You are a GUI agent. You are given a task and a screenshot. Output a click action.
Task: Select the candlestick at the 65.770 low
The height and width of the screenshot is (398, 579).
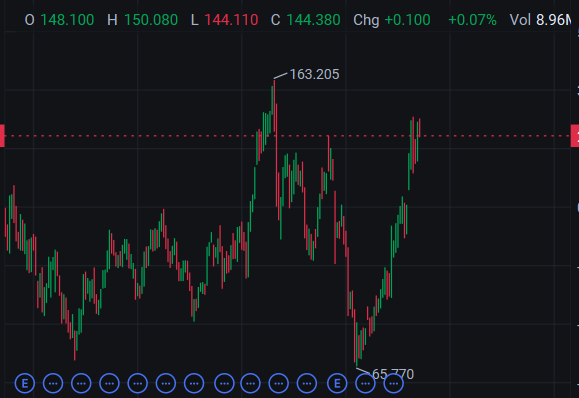[x=356, y=343]
